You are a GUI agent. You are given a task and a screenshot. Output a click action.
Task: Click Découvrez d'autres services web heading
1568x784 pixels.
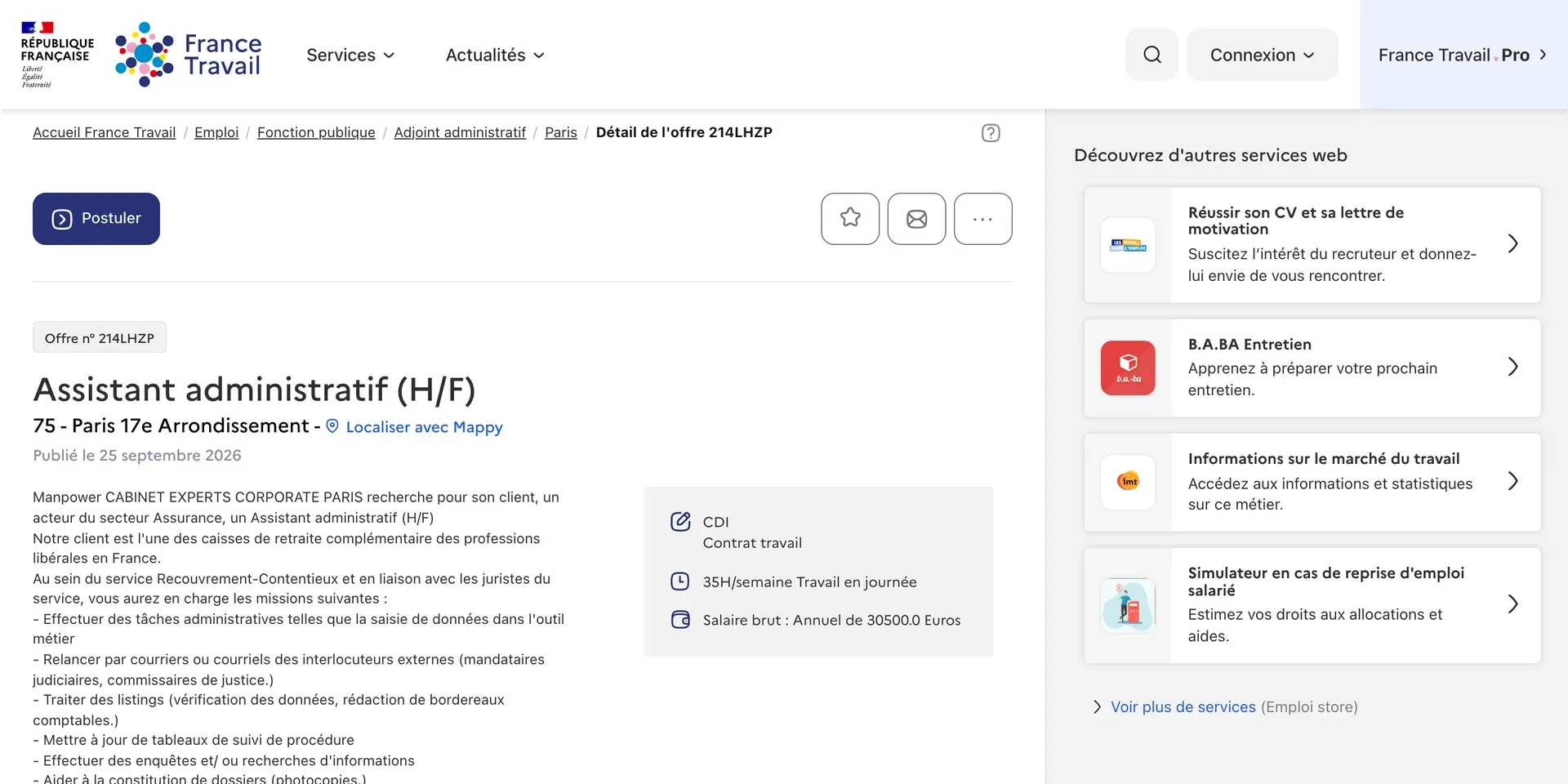(1210, 155)
